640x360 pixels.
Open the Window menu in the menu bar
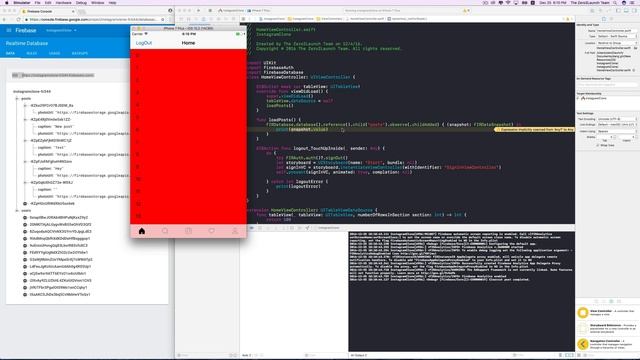(x=98, y=2)
